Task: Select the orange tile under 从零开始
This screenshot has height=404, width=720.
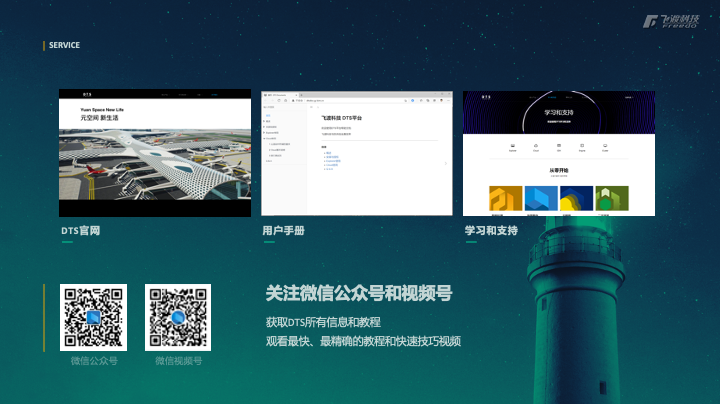Action: (x=506, y=198)
